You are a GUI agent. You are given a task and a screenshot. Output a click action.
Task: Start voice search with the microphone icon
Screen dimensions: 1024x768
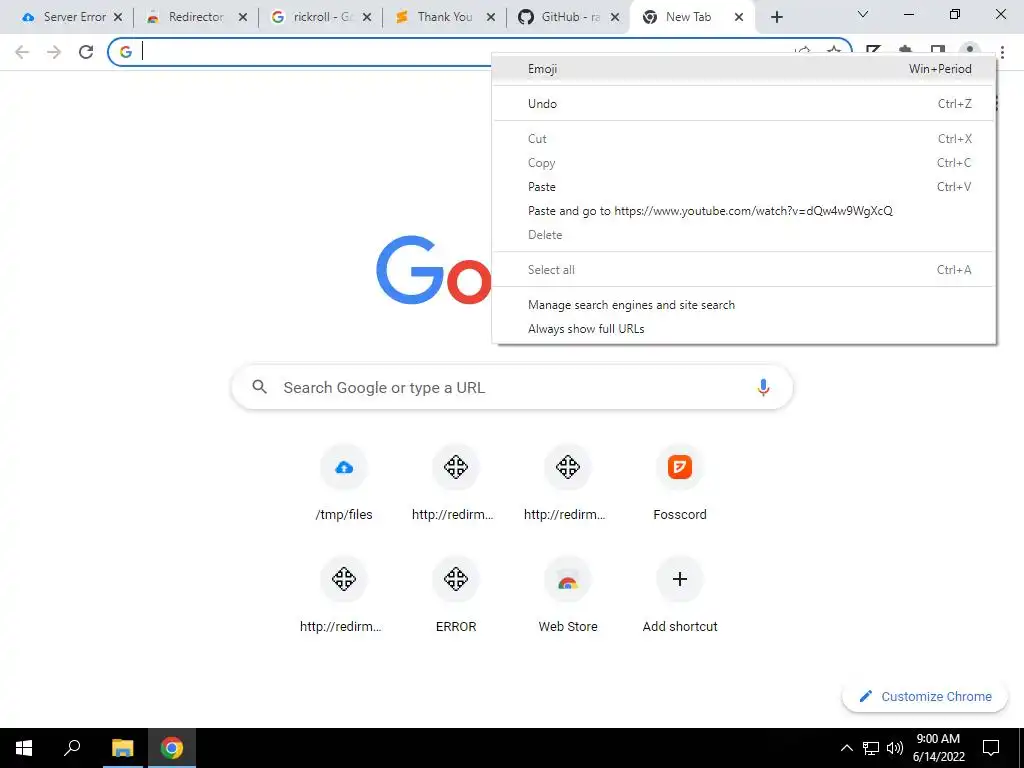click(763, 387)
